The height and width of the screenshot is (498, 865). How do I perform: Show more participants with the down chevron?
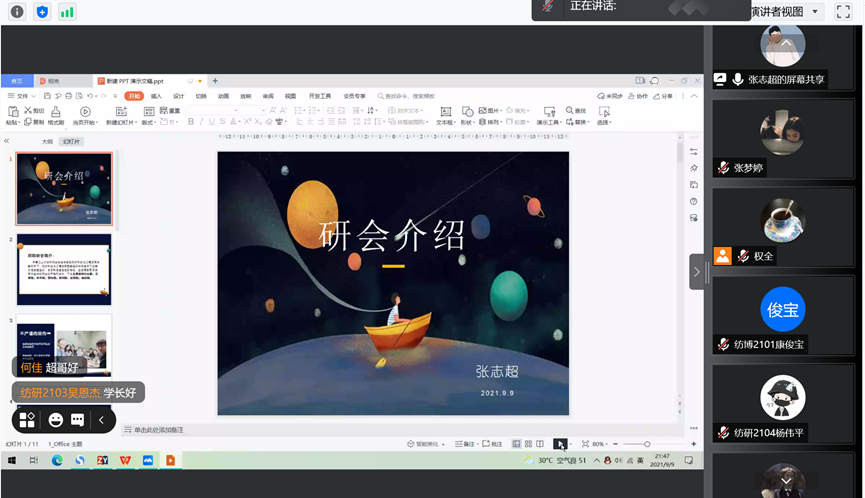[x=786, y=481]
